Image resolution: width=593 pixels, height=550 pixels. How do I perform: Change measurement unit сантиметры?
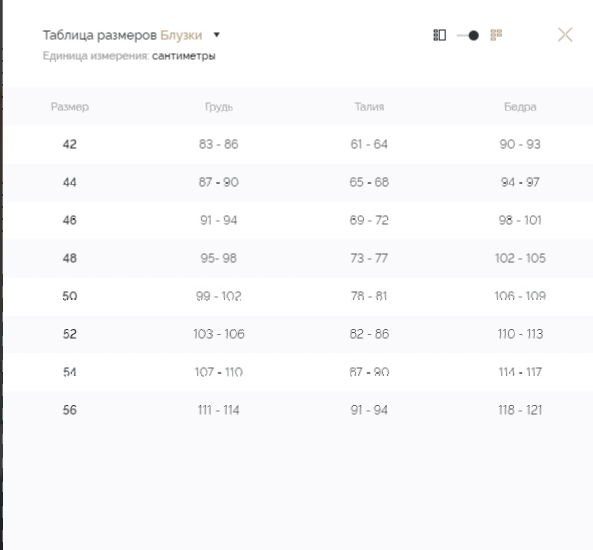pos(184,56)
